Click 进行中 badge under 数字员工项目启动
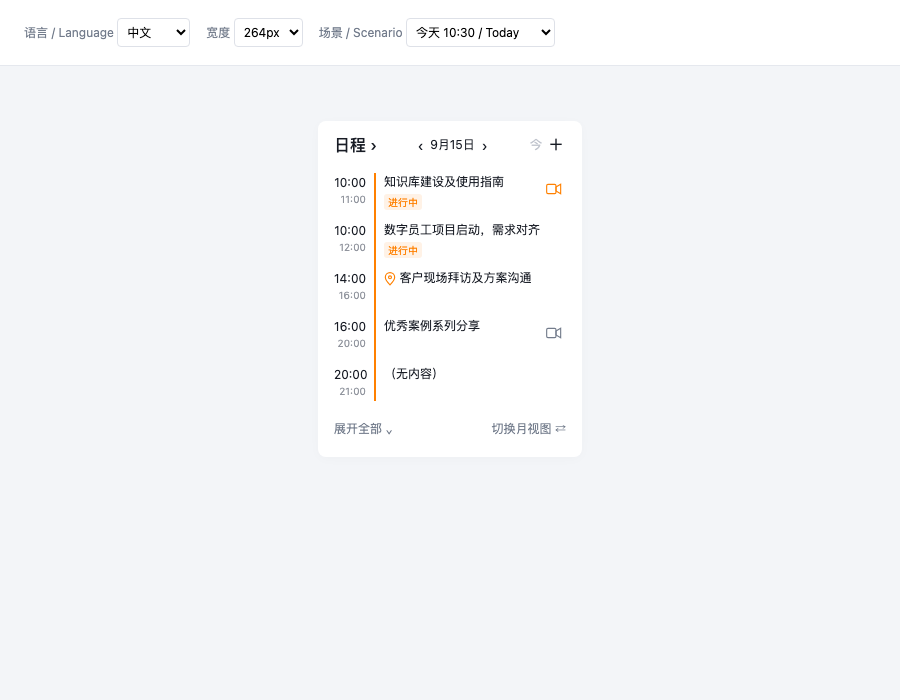This screenshot has height=700, width=900. coord(403,251)
